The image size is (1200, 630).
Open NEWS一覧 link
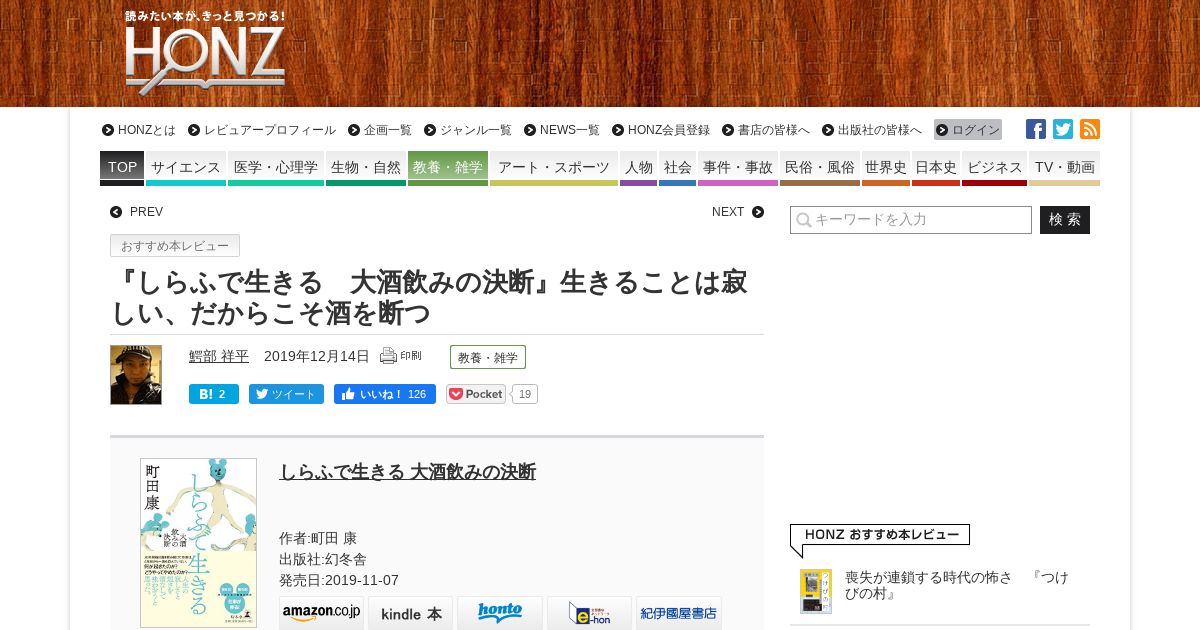coord(562,130)
